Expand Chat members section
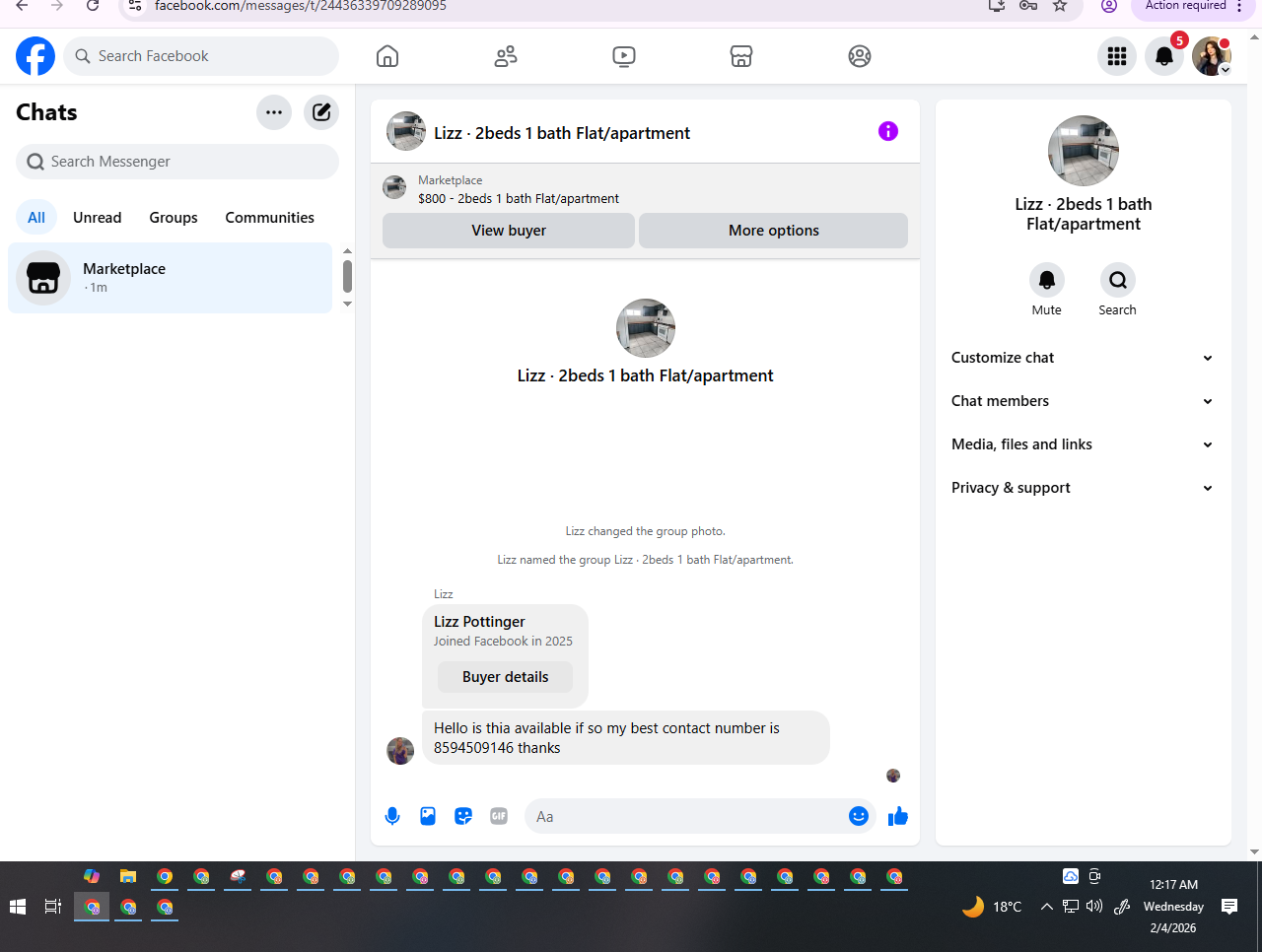 pyautogui.click(x=1083, y=401)
